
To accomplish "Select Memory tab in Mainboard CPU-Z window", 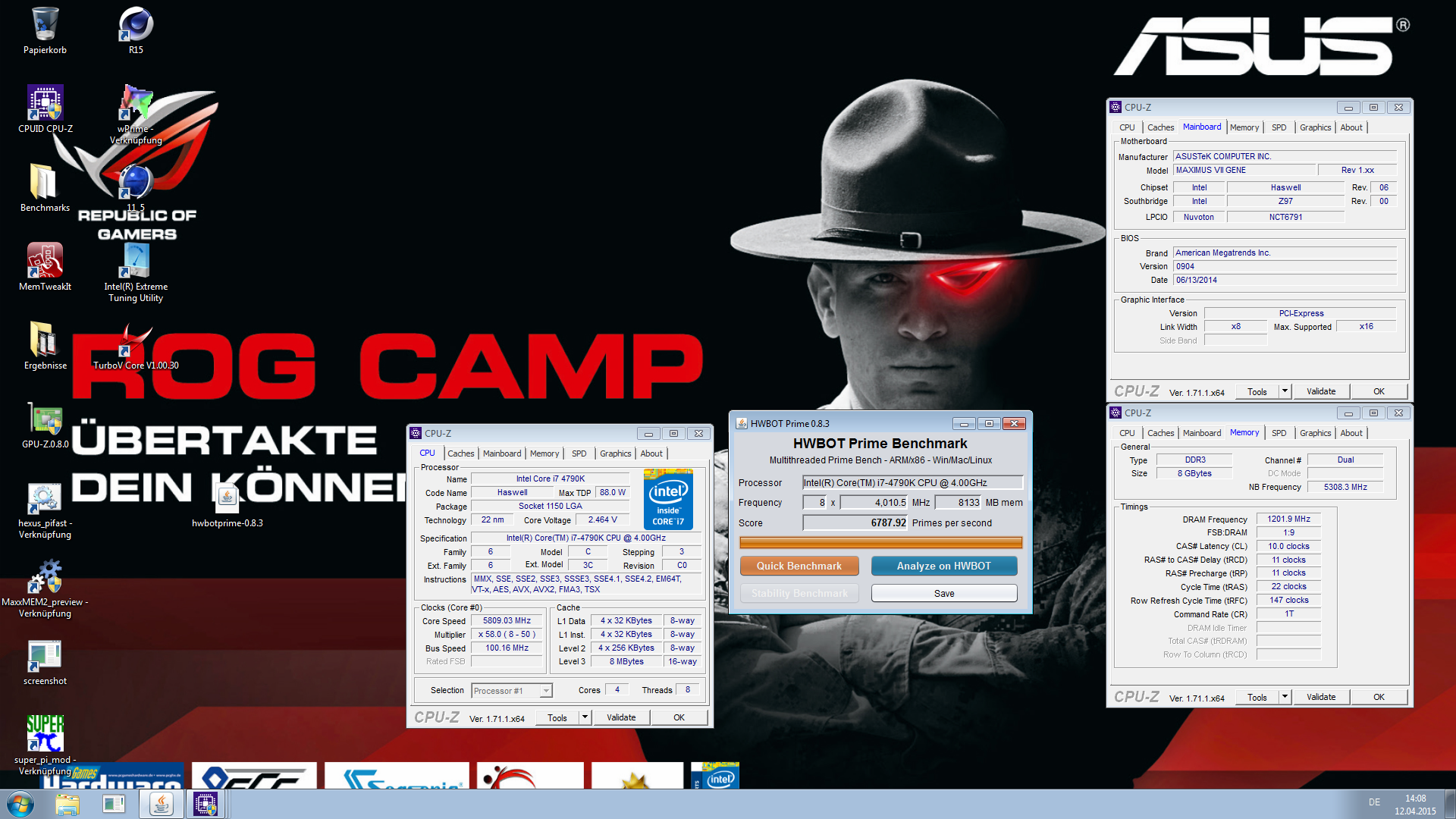I will pyautogui.click(x=1244, y=127).
